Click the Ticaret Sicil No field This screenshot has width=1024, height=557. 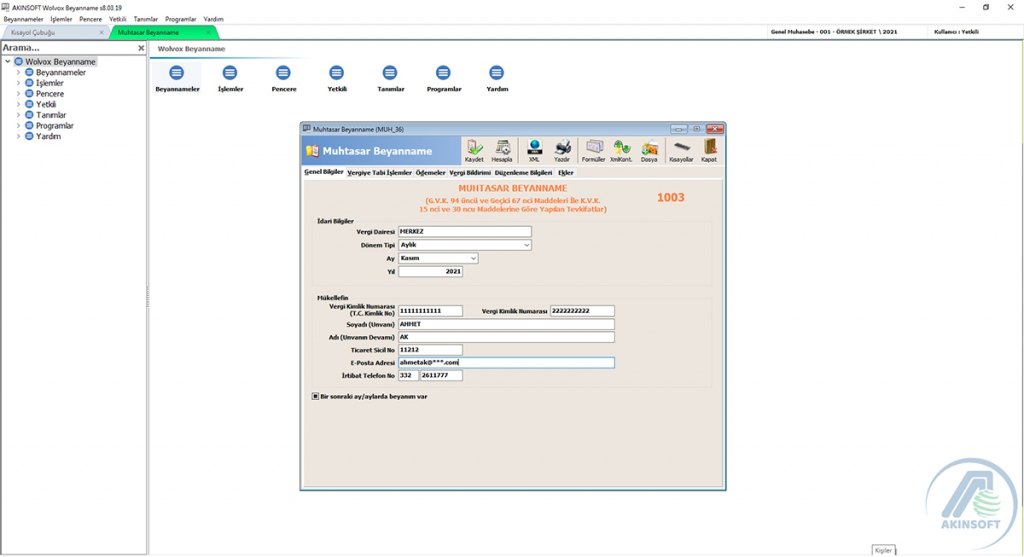click(x=430, y=349)
